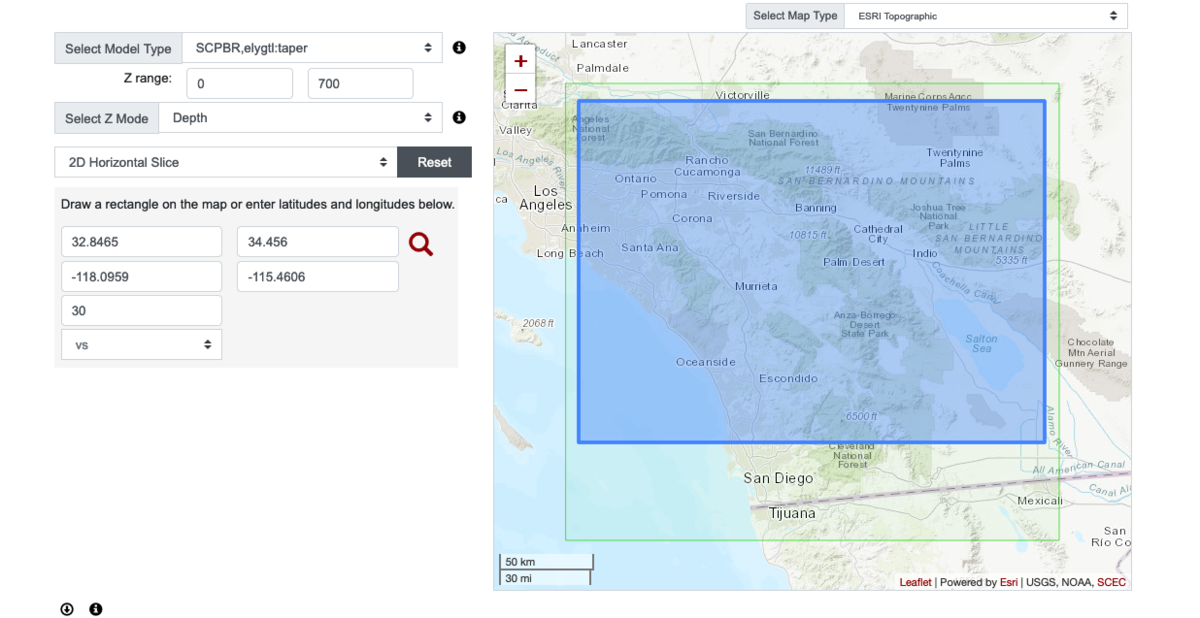This screenshot has width=1200, height=618.
Task: Follow the Esri attribution link
Action: 1008,582
